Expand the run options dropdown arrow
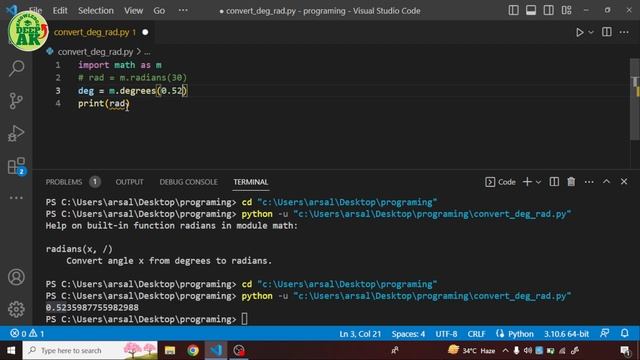This screenshot has width=640, height=360. tap(591, 32)
